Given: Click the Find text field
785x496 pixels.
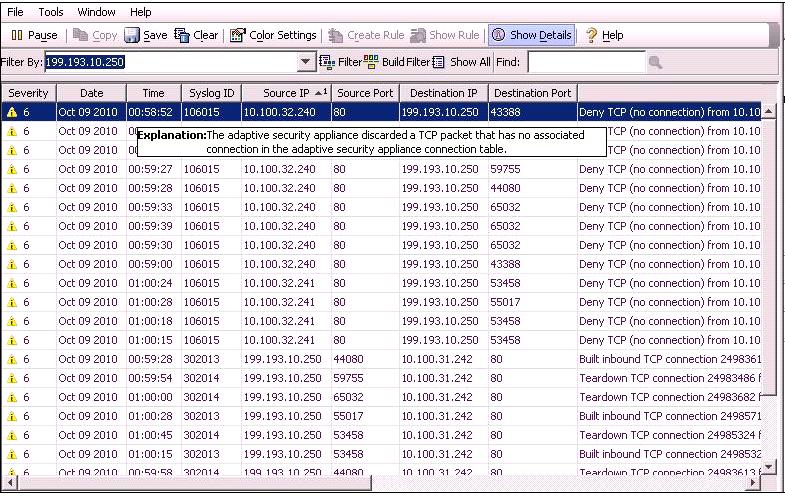Looking at the screenshot, I should (x=586, y=62).
